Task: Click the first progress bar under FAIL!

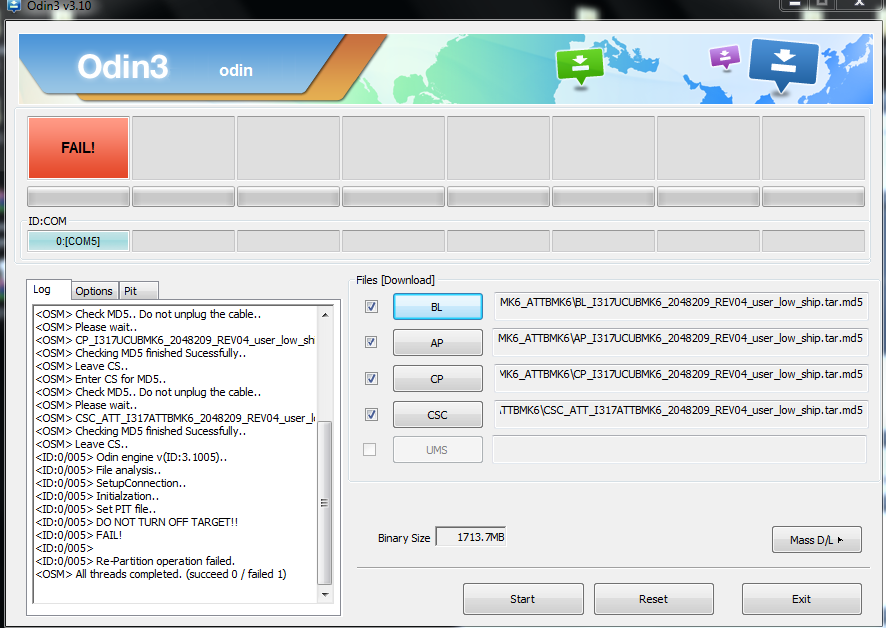Action: (79, 197)
